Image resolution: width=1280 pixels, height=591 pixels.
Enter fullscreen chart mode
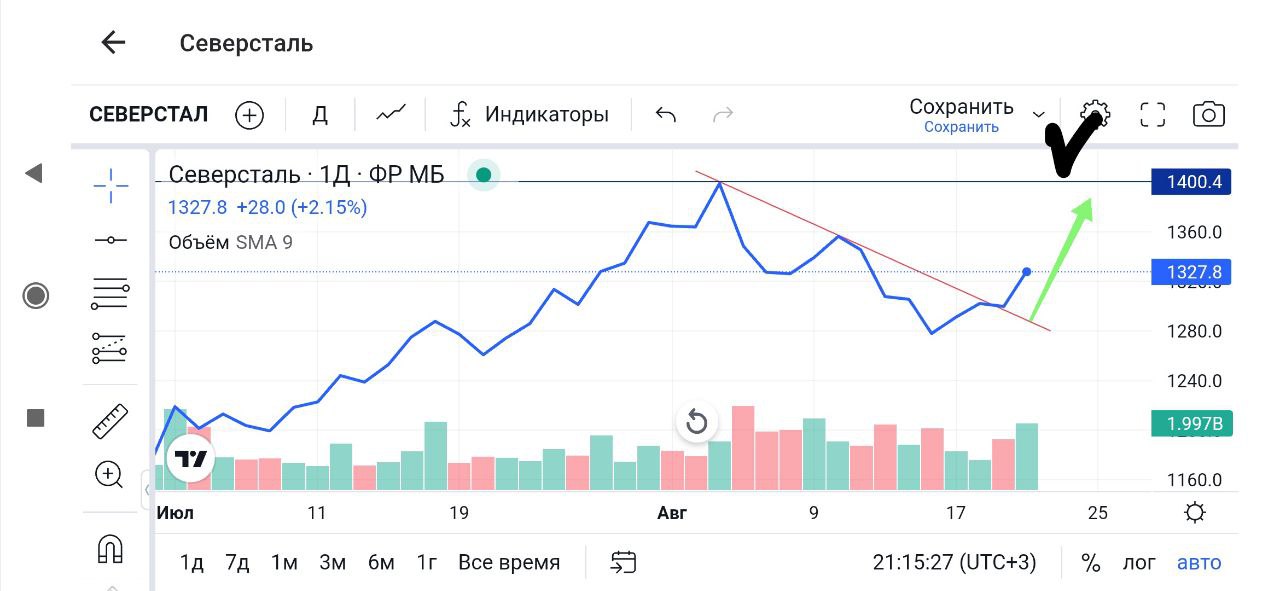click(1153, 115)
